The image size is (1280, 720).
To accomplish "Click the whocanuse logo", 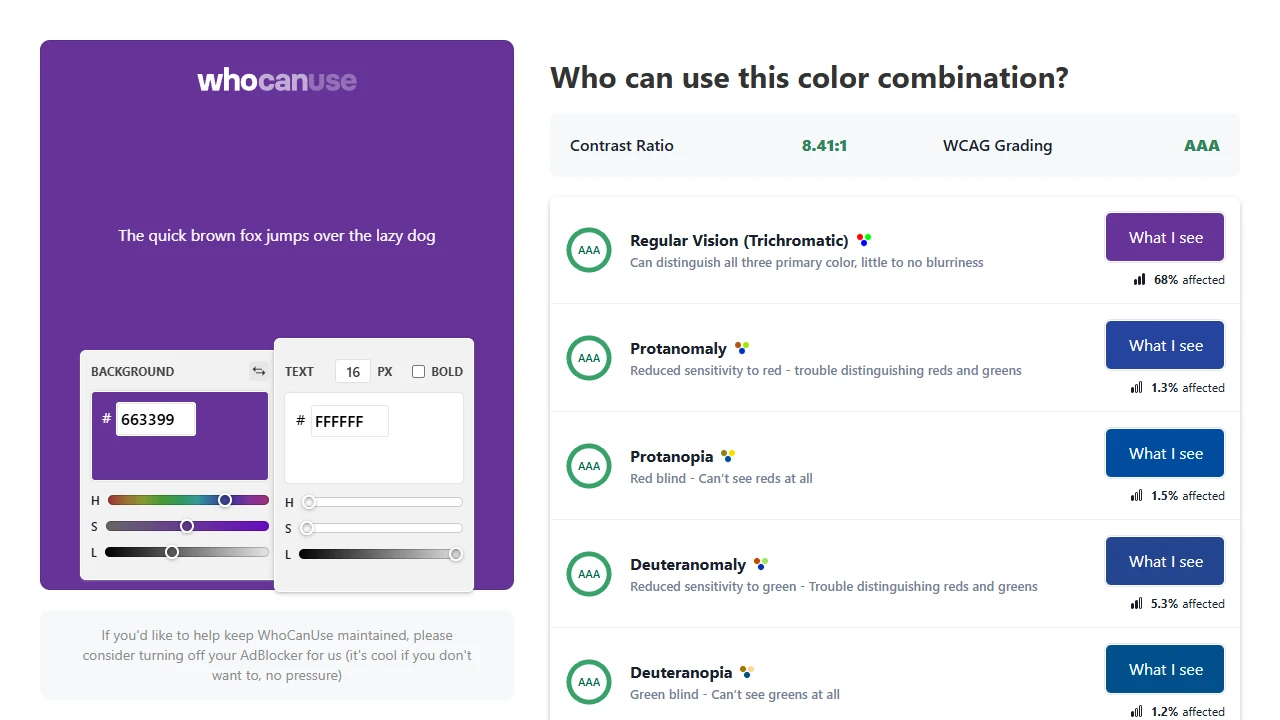I will [277, 80].
